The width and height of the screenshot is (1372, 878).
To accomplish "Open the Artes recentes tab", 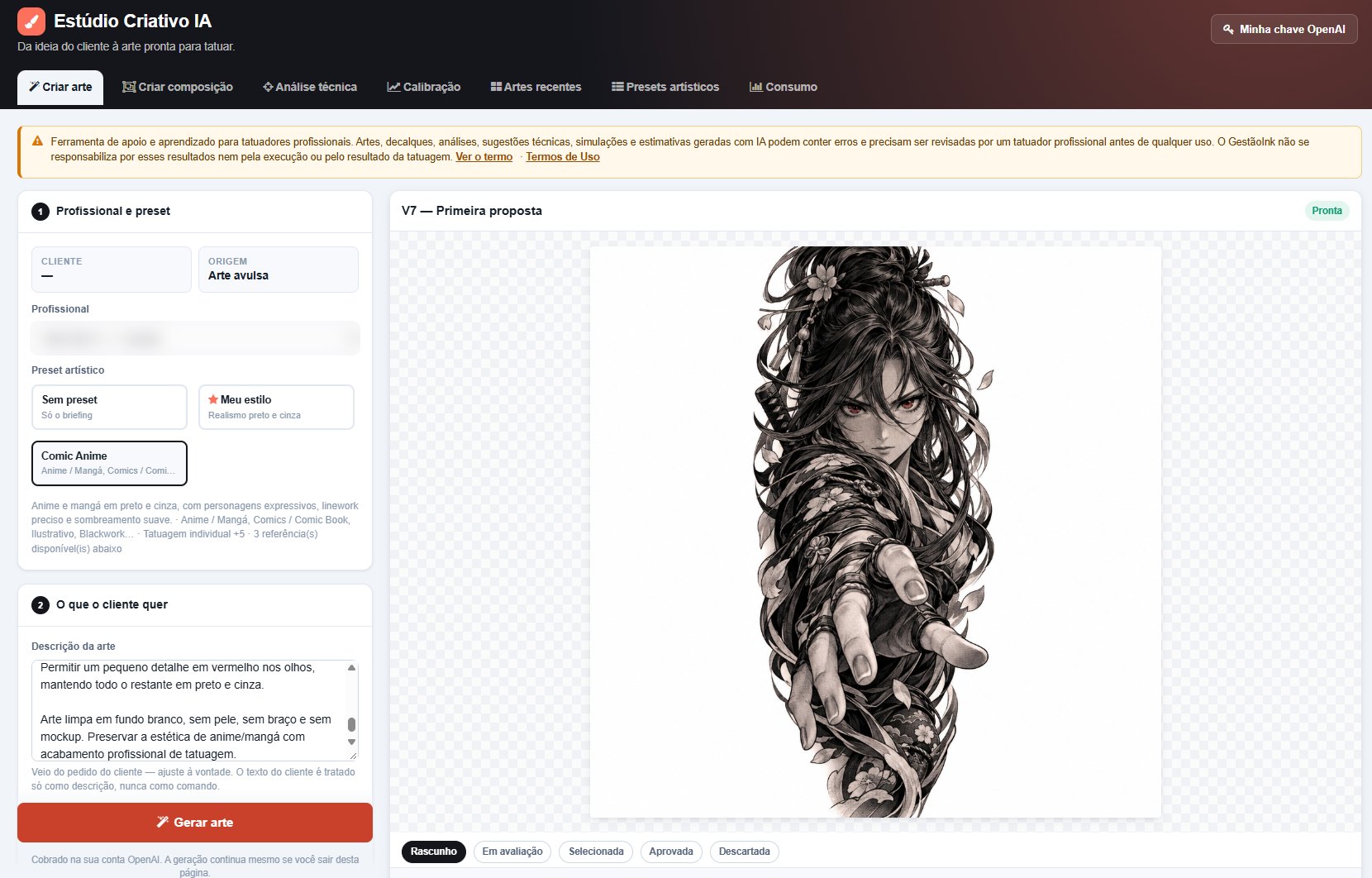I will click(536, 87).
